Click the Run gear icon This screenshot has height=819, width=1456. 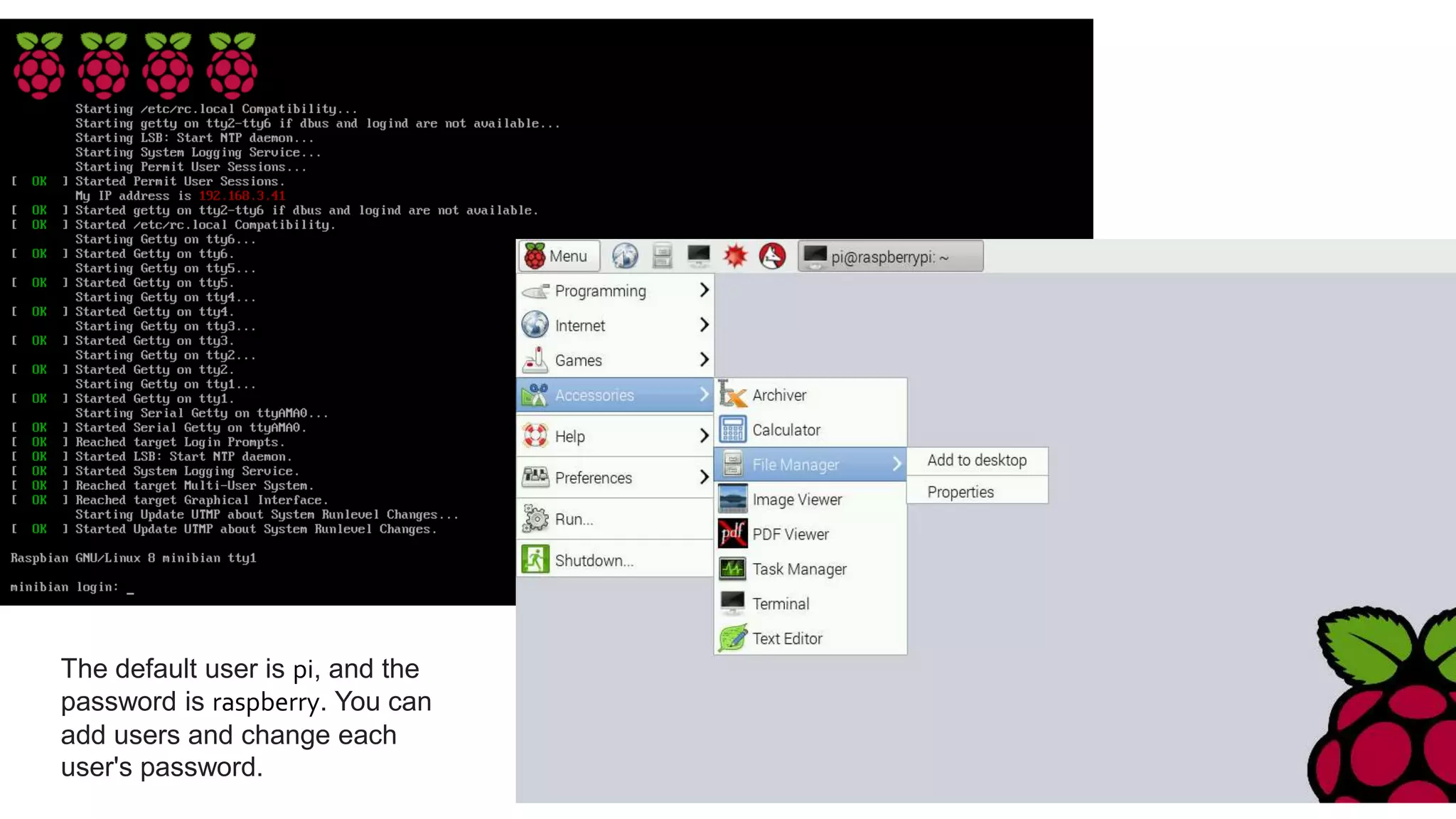[x=535, y=519]
